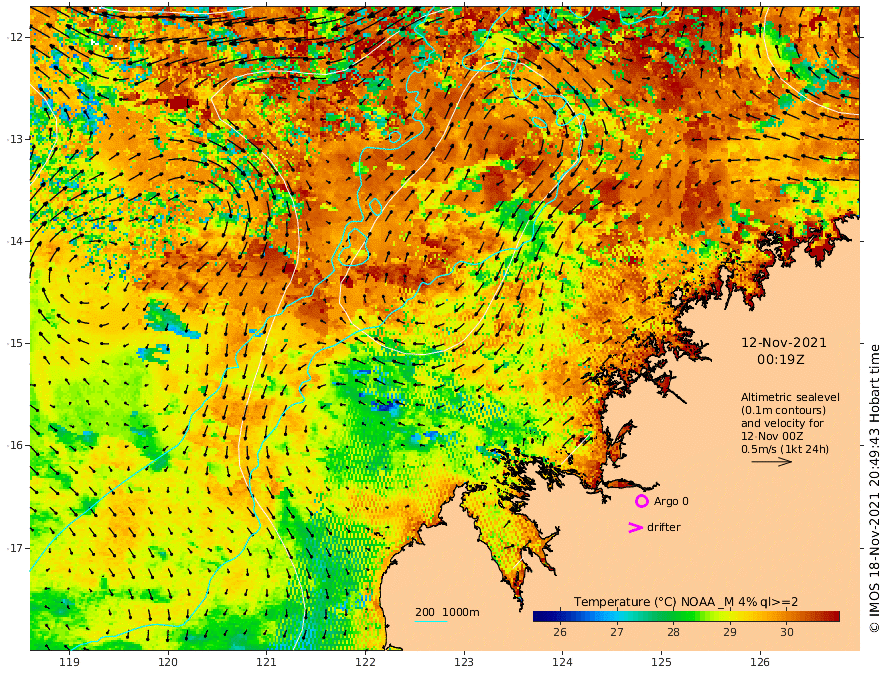Click the temperature color bar
Screen dimensions: 880x680
coord(686,616)
